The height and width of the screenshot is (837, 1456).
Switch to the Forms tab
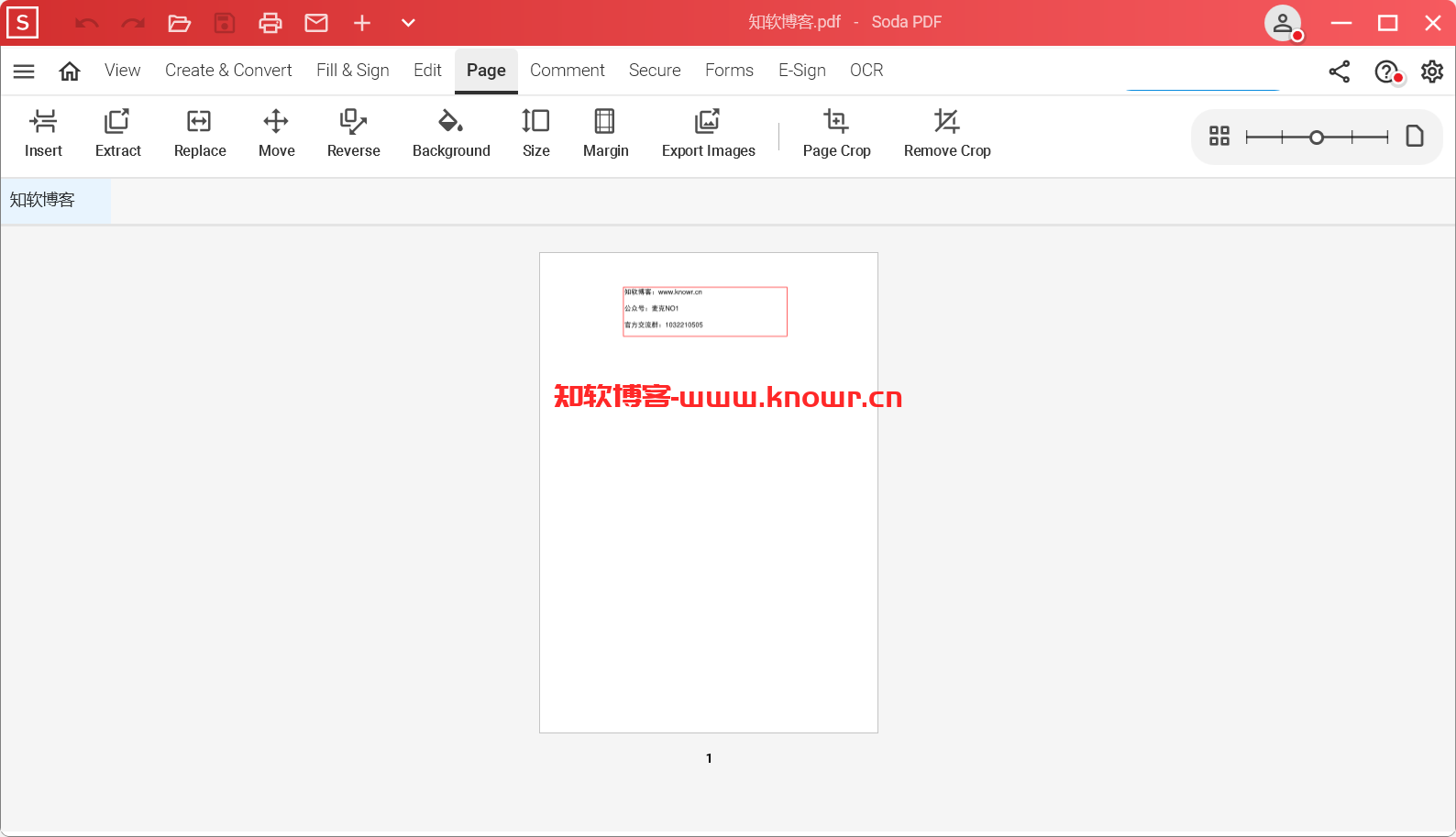[729, 71]
